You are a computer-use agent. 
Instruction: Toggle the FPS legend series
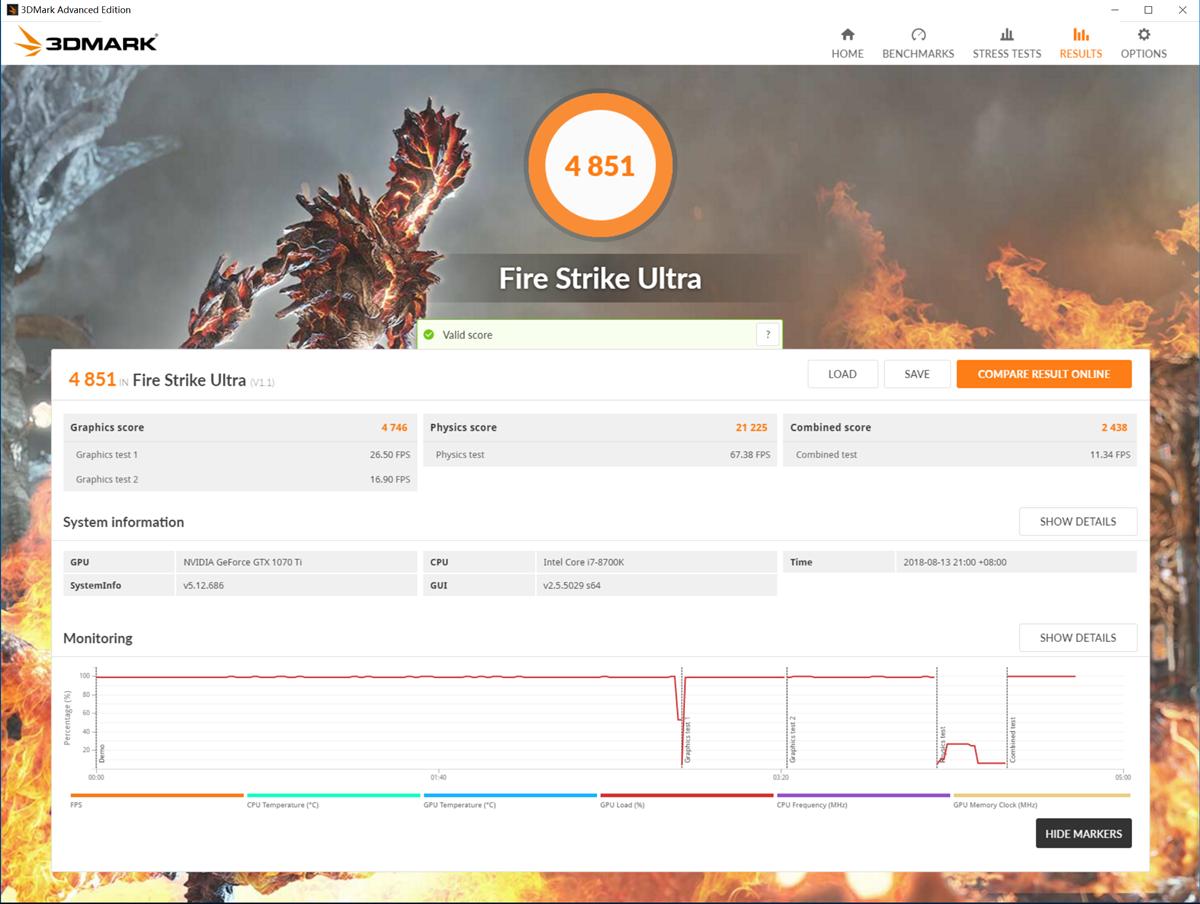tap(77, 805)
